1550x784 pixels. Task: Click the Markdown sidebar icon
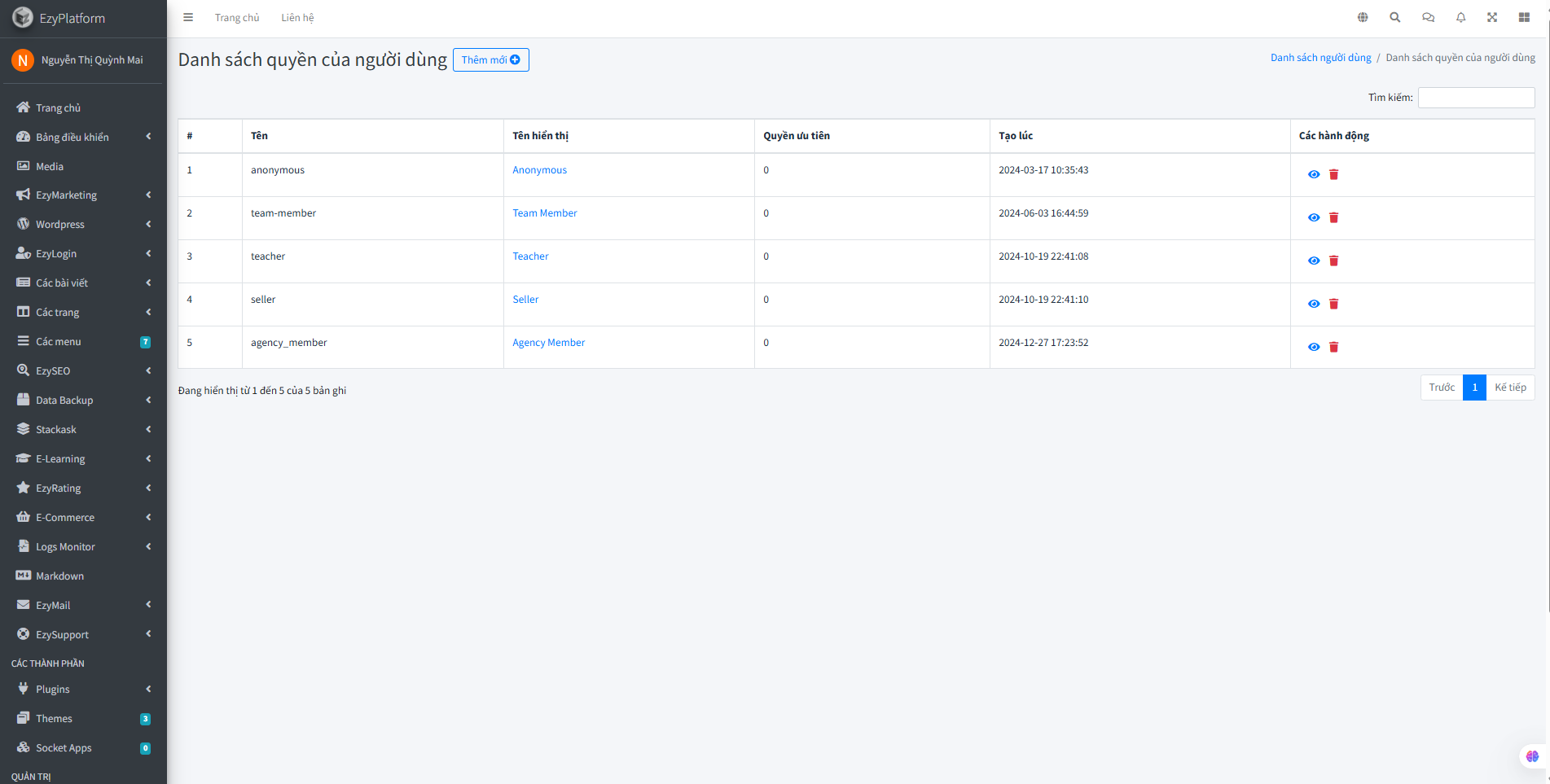[24, 576]
